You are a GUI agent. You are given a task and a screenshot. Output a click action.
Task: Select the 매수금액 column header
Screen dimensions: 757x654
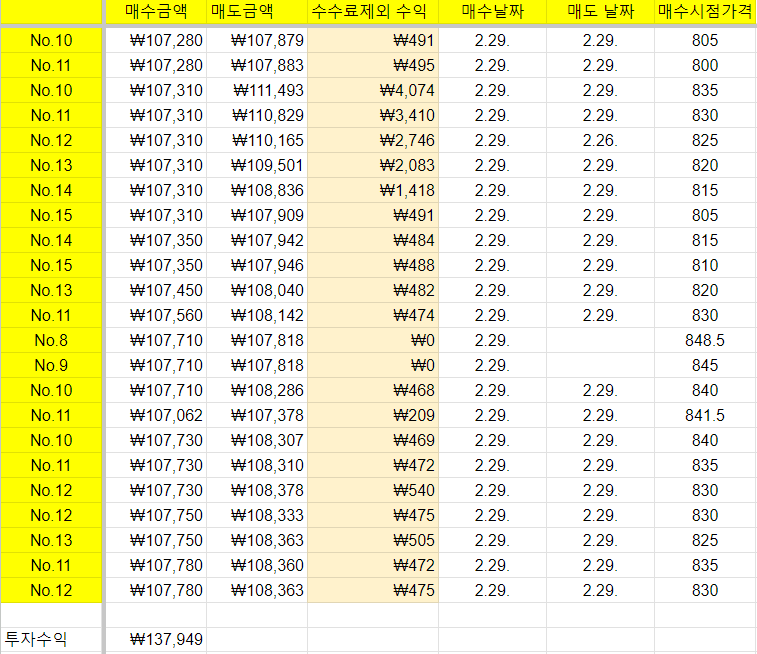point(156,12)
